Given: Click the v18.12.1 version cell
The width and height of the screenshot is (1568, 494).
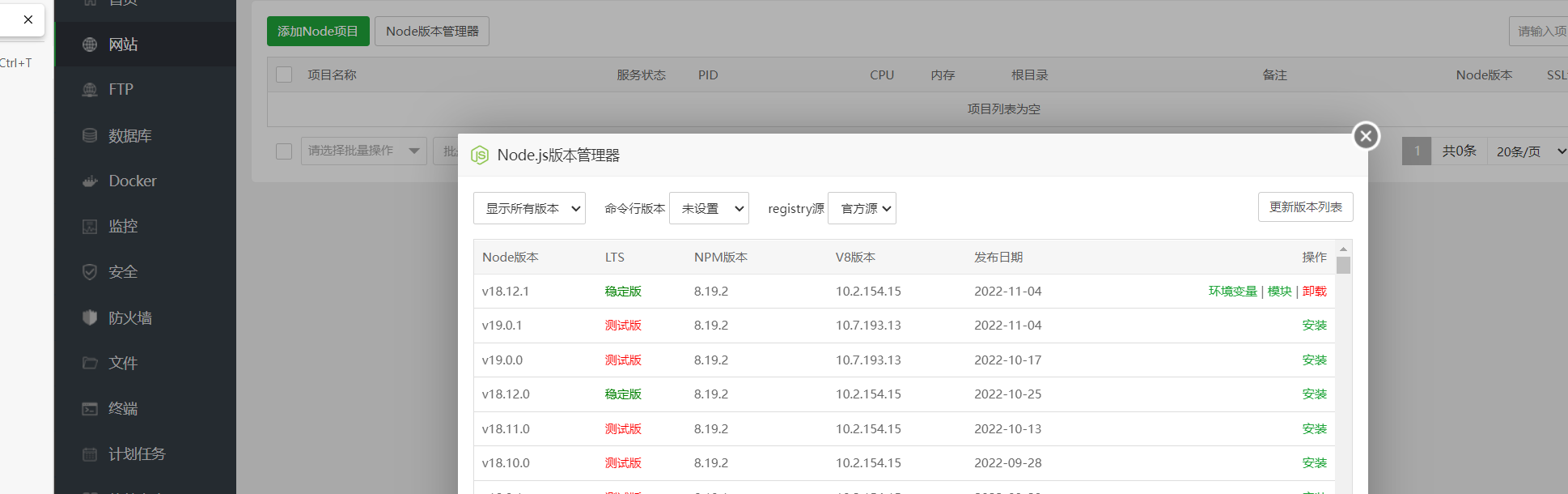Looking at the screenshot, I should [506, 291].
